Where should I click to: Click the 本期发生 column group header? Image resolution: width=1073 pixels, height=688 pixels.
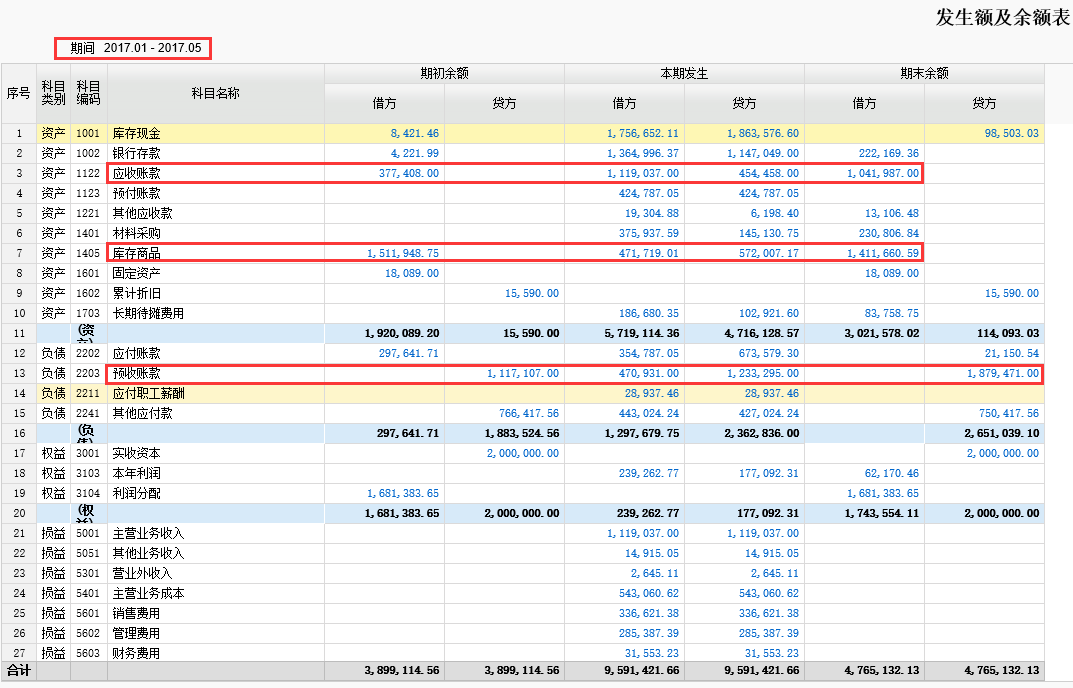(x=684, y=73)
